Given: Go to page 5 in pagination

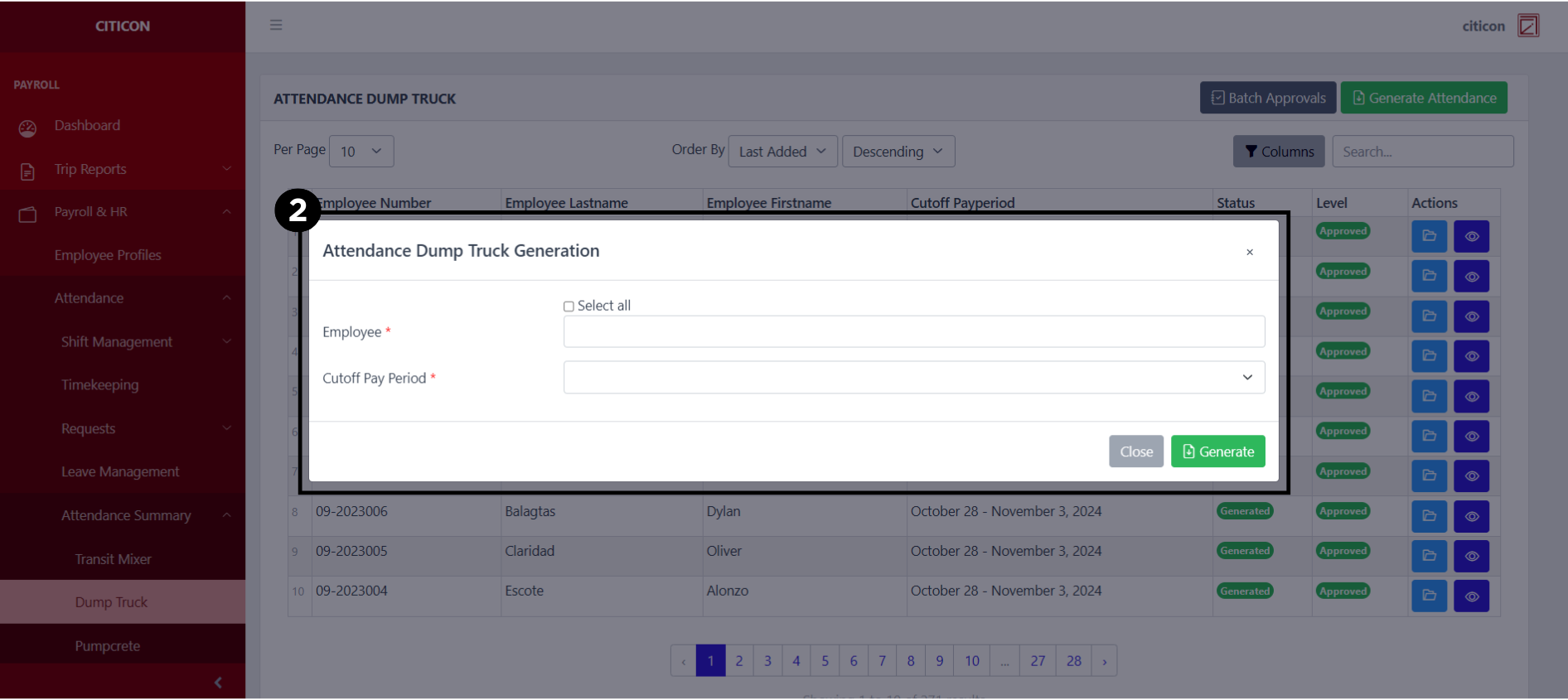Looking at the screenshot, I should tap(825, 660).
